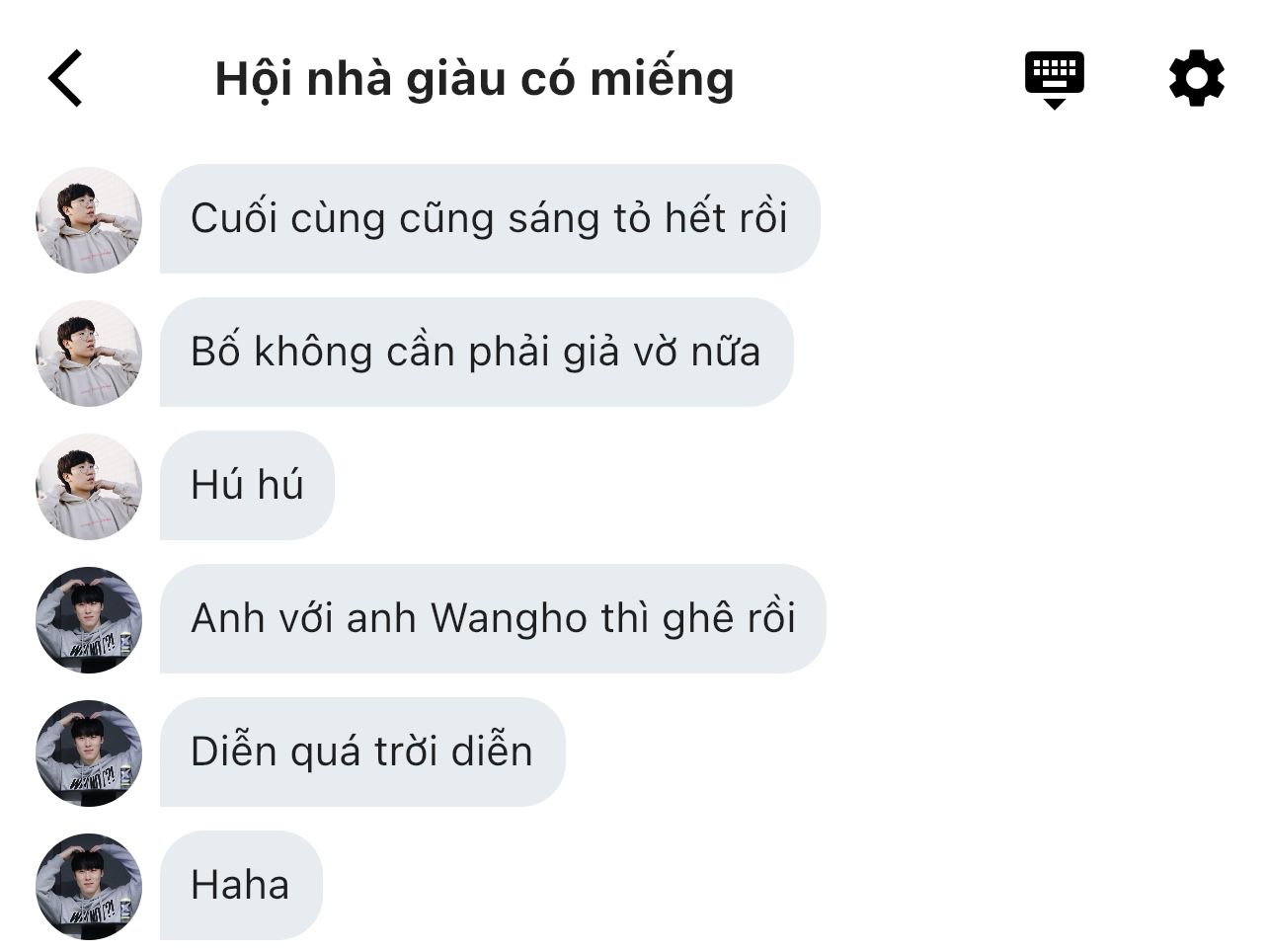Open avatar beside the "Haha" message
The width and height of the screenshot is (1268, 952).
tap(89, 886)
